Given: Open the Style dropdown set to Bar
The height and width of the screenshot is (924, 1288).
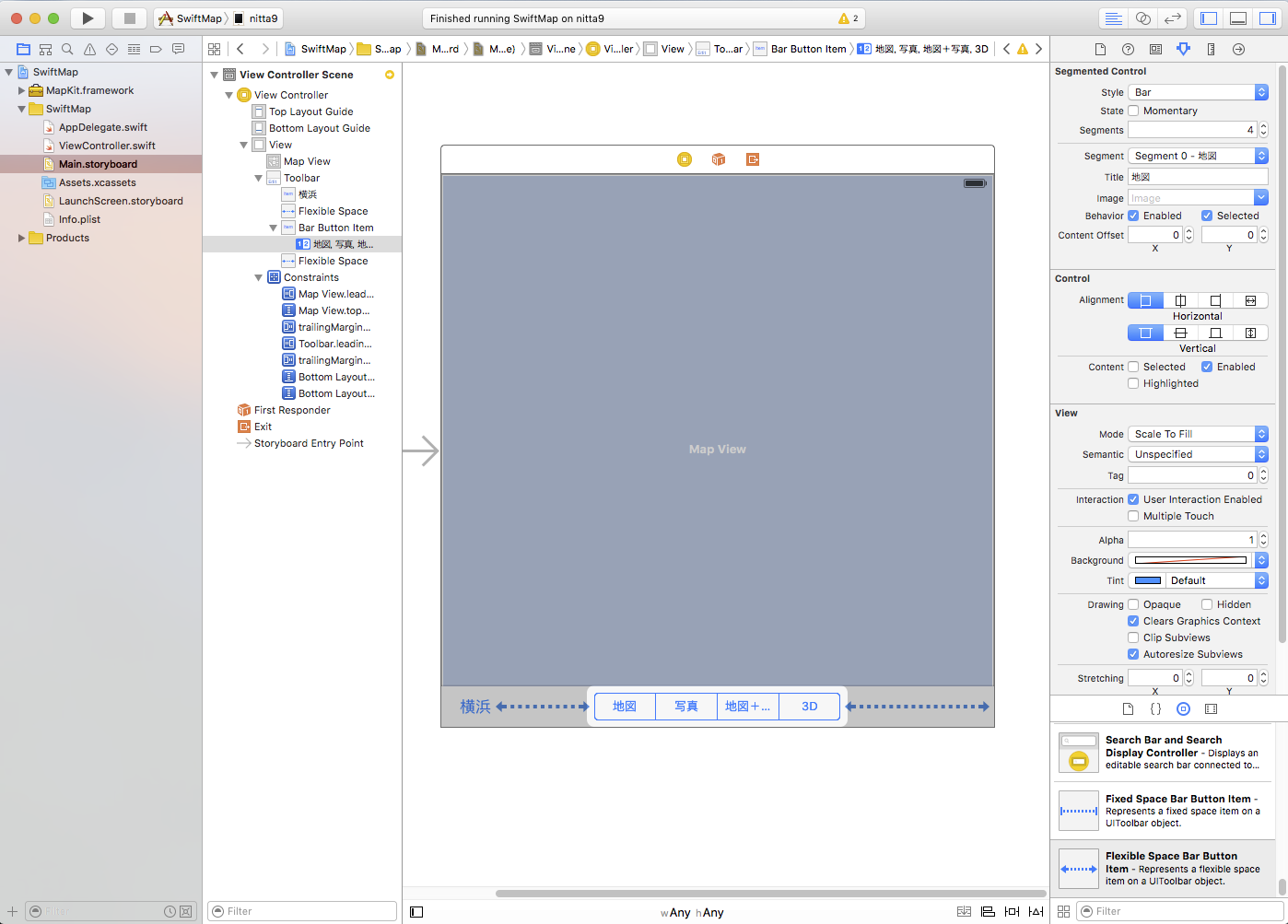Looking at the screenshot, I should 1198,92.
